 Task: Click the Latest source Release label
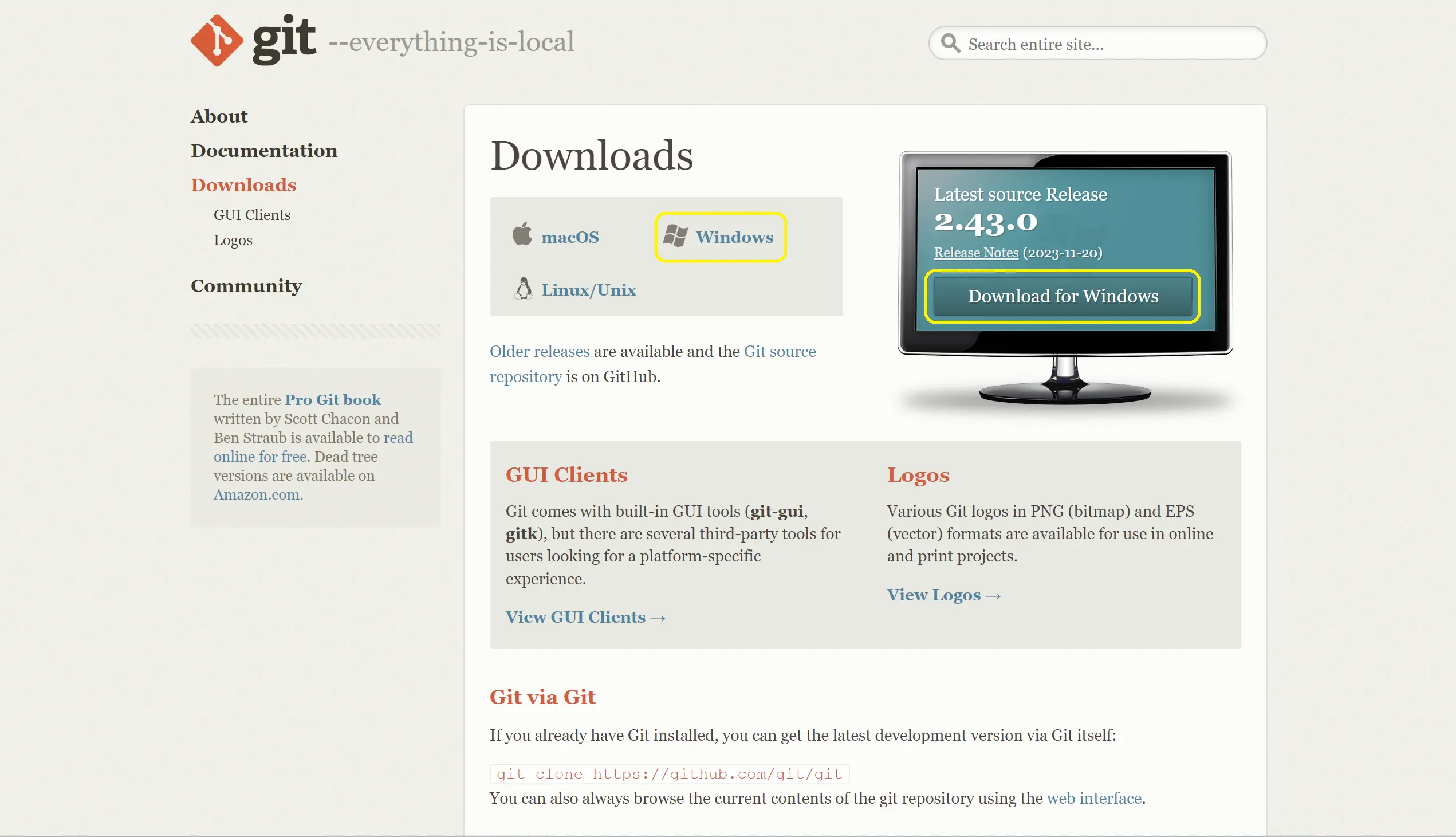tap(1020, 194)
